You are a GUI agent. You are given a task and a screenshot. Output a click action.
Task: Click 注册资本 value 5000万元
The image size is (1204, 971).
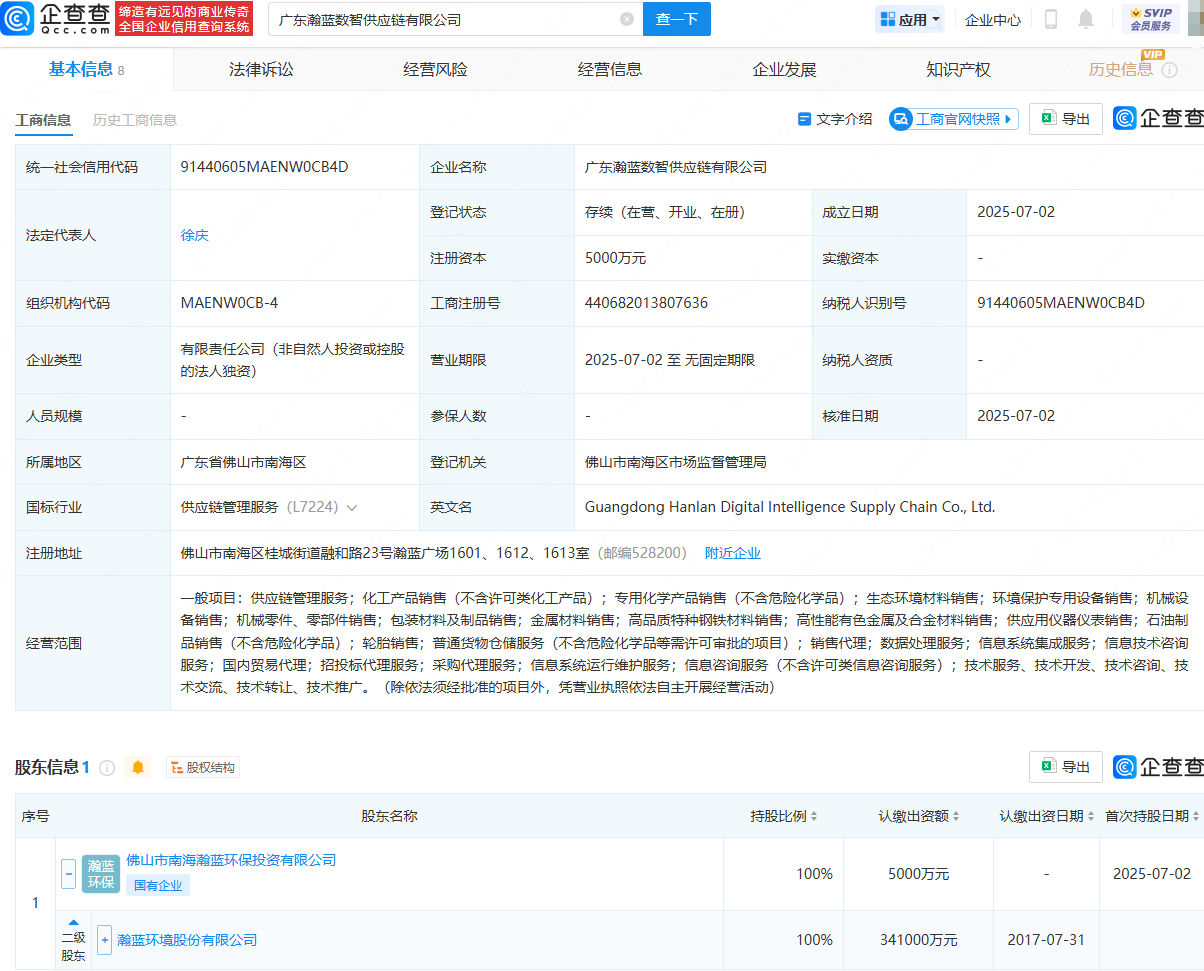pyautogui.click(x=615, y=258)
